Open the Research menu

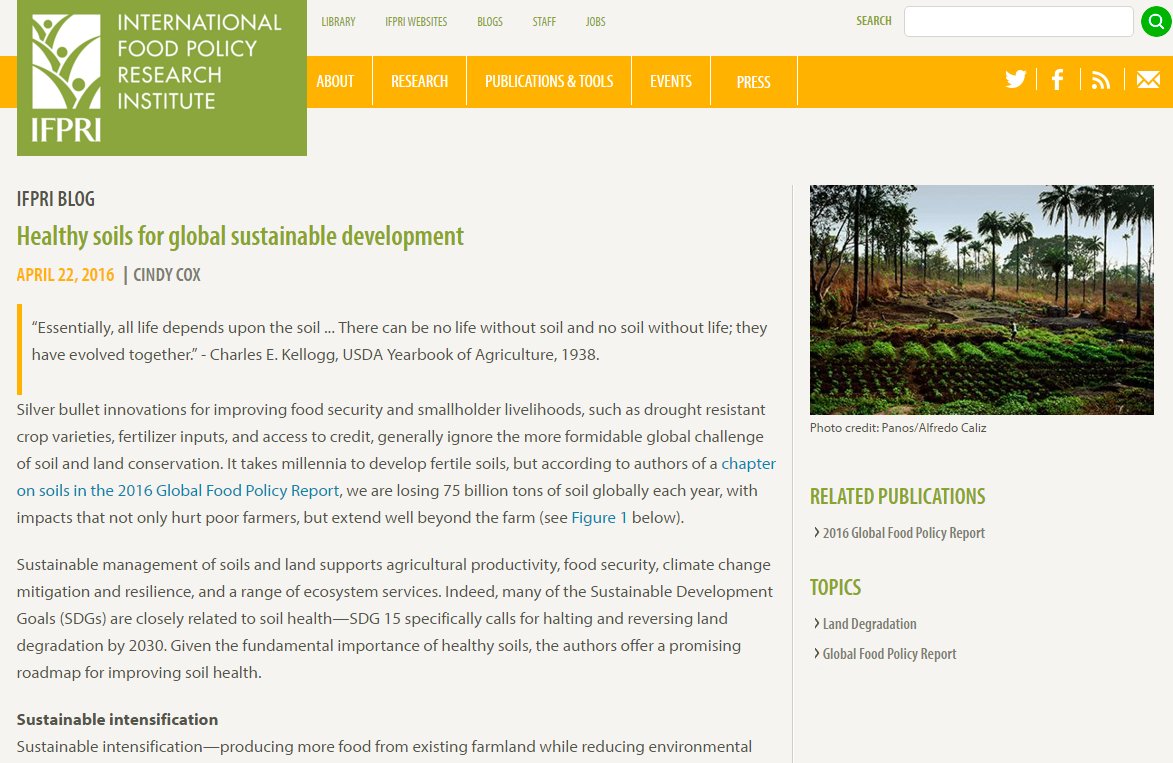[419, 81]
